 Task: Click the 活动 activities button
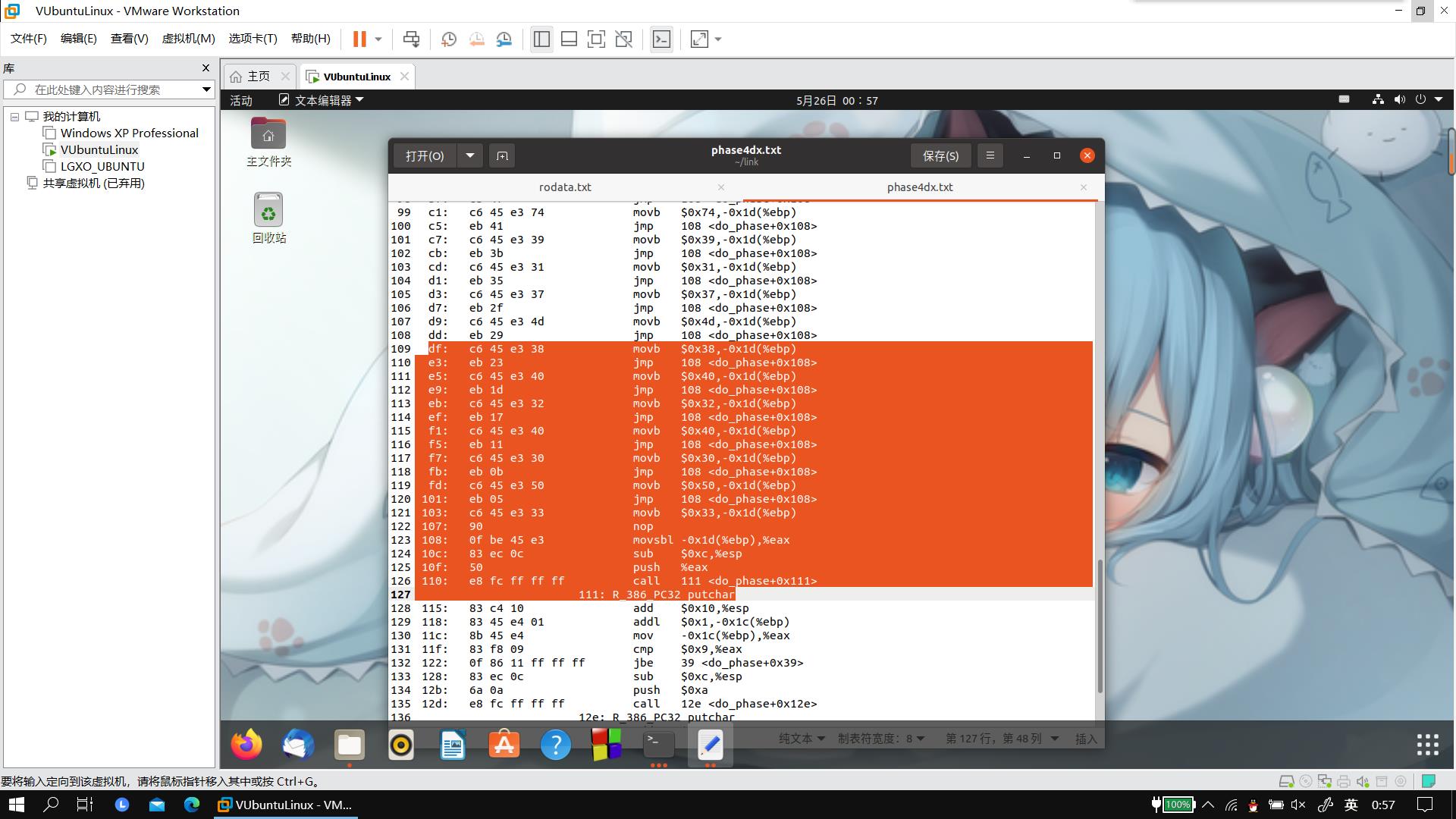(241, 101)
